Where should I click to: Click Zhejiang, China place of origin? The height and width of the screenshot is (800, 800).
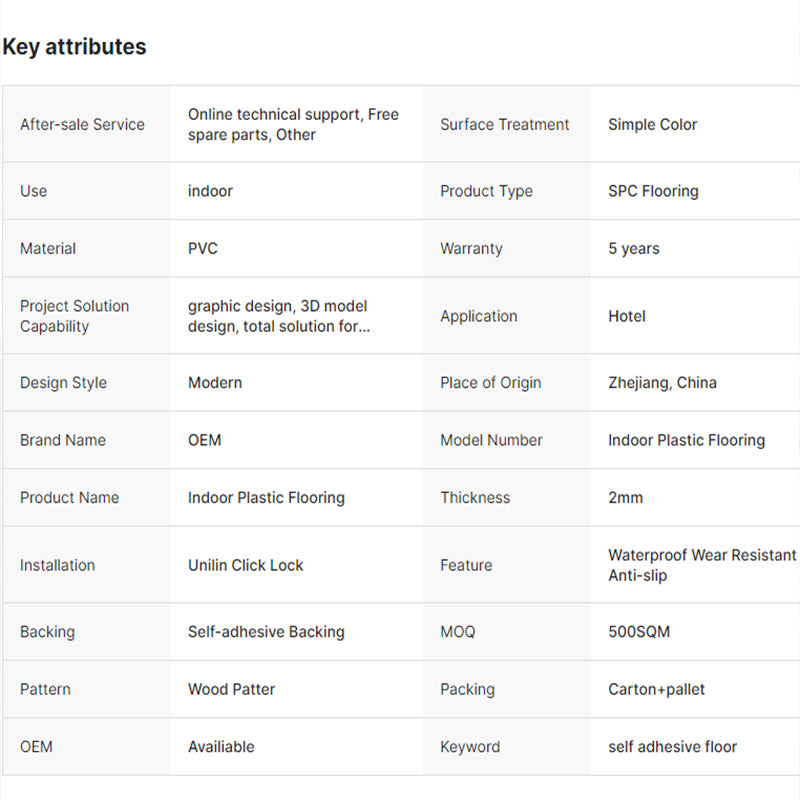coord(662,383)
